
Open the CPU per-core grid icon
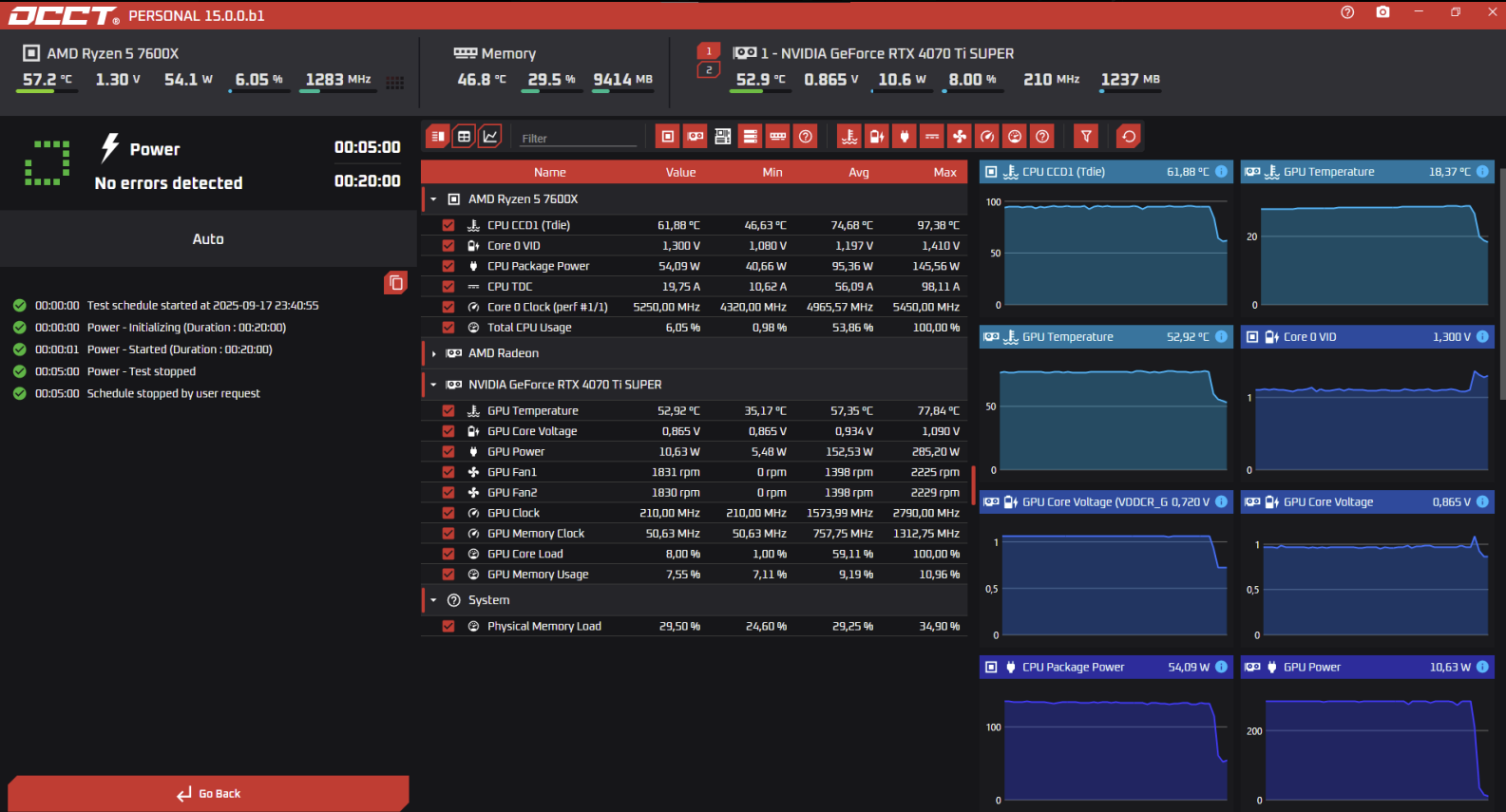(x=395, y=83)
